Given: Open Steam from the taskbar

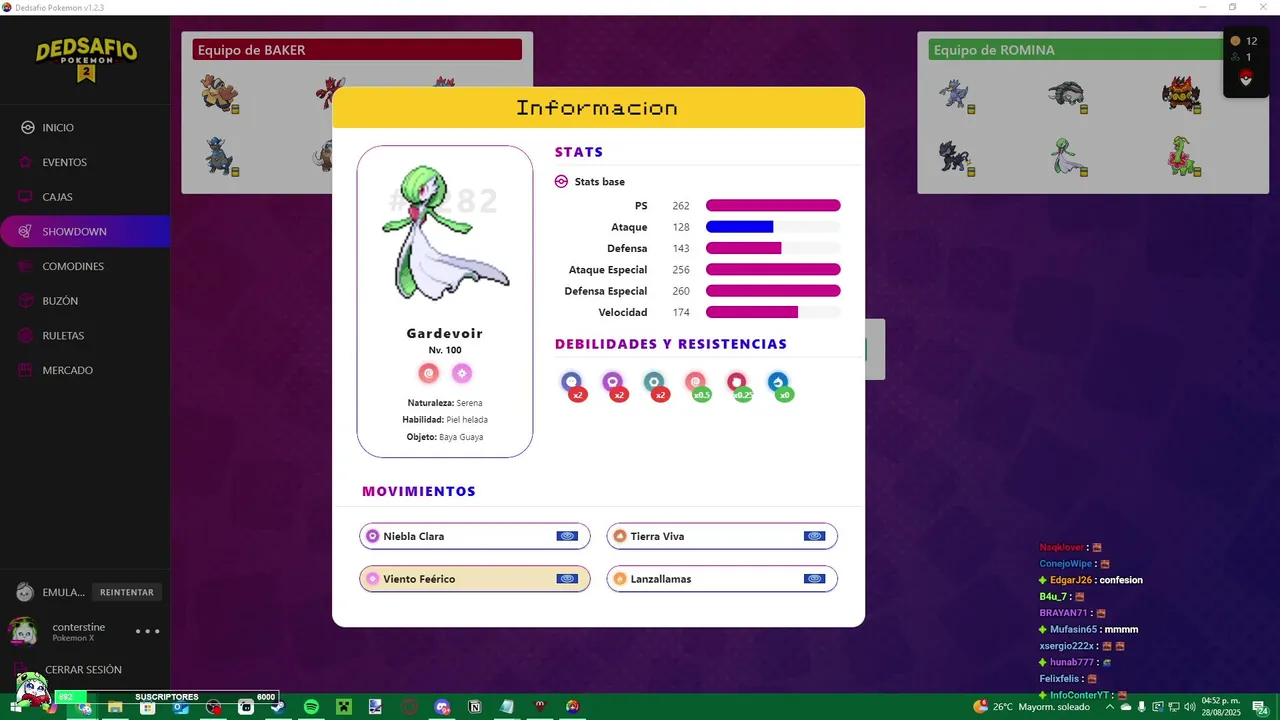Looking at the screenshot, I should 278,707.
